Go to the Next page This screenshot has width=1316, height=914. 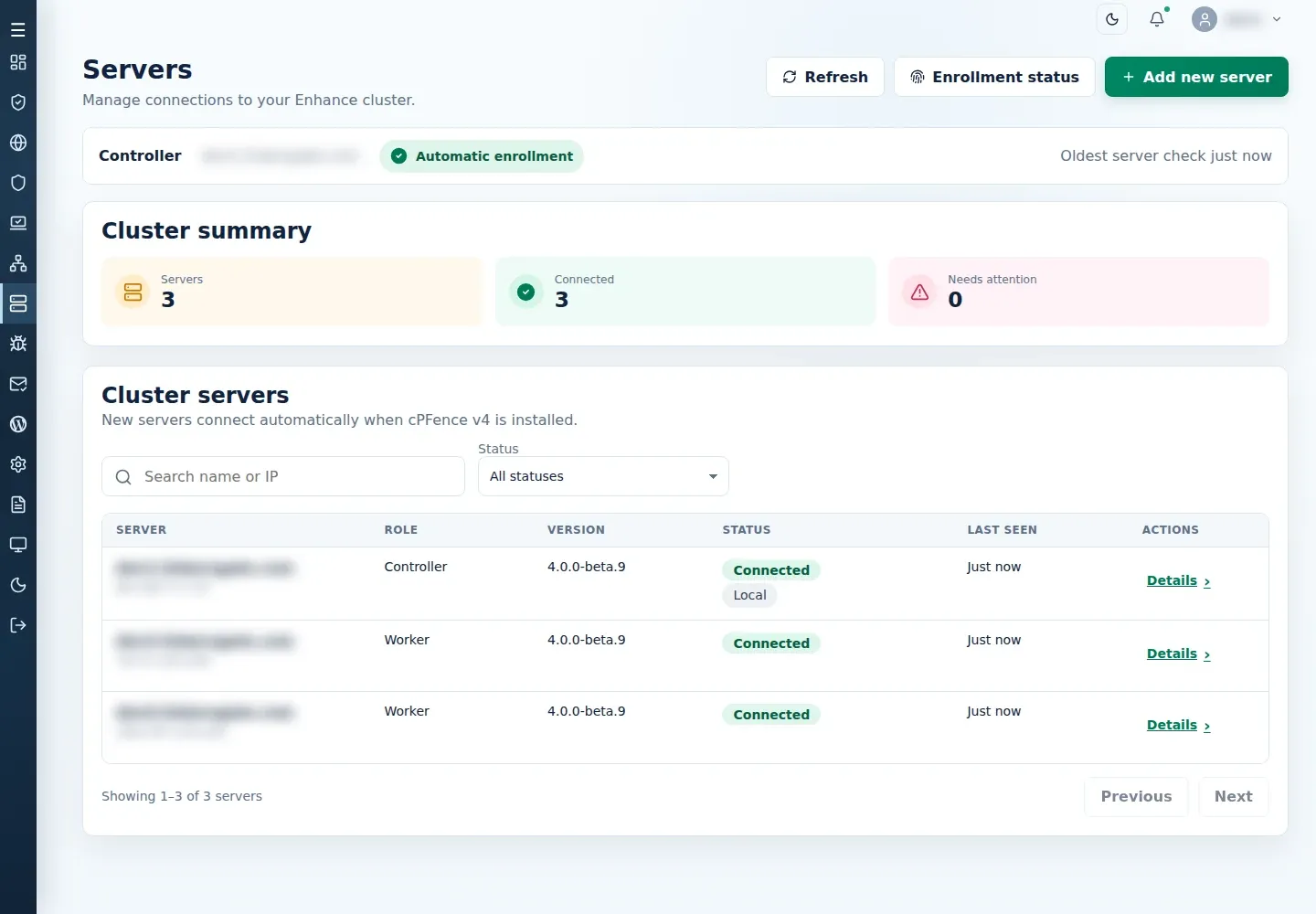pyautogui.click(x=1234, y=796)
